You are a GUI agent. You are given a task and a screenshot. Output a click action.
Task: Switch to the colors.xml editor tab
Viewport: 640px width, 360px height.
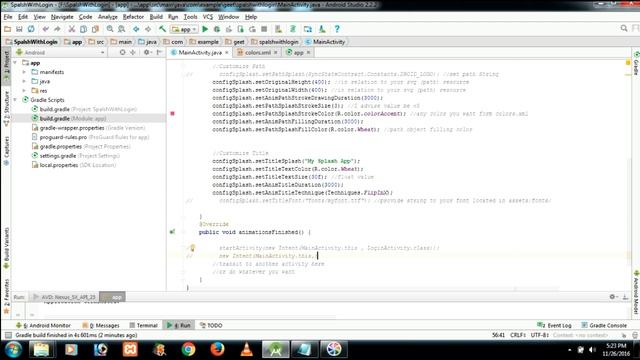pyautogui.click(x=257, y=53)
